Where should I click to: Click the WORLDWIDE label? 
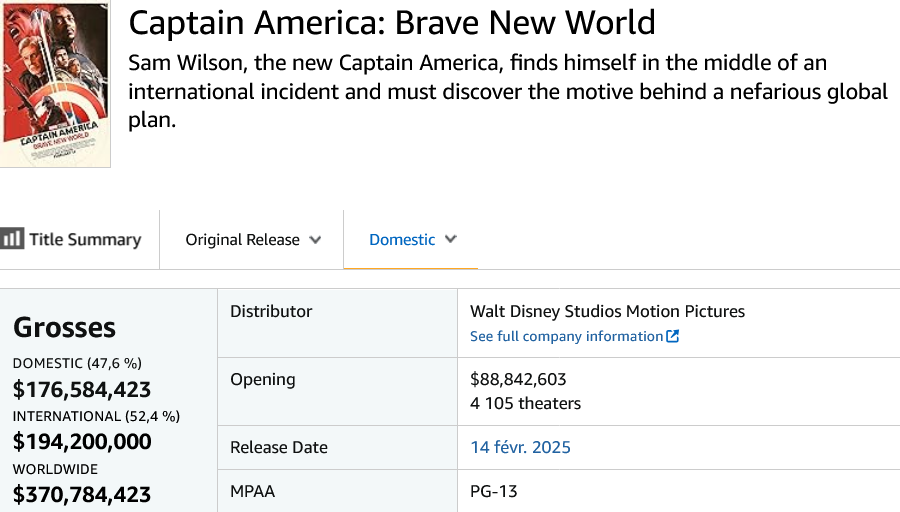pos(55,469)
